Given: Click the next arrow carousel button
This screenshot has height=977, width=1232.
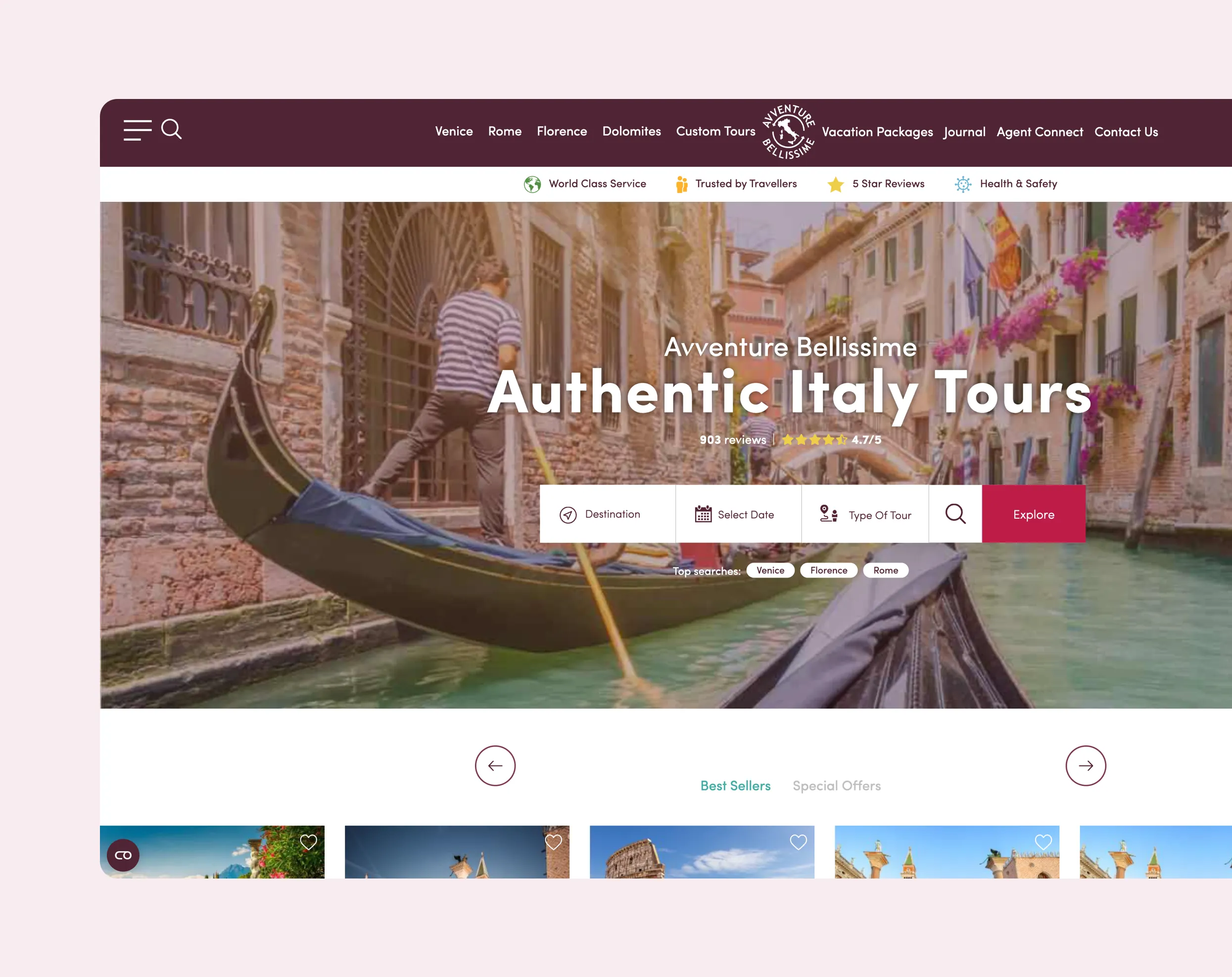Looking at the screenshot, I should tap(1086, 766).
